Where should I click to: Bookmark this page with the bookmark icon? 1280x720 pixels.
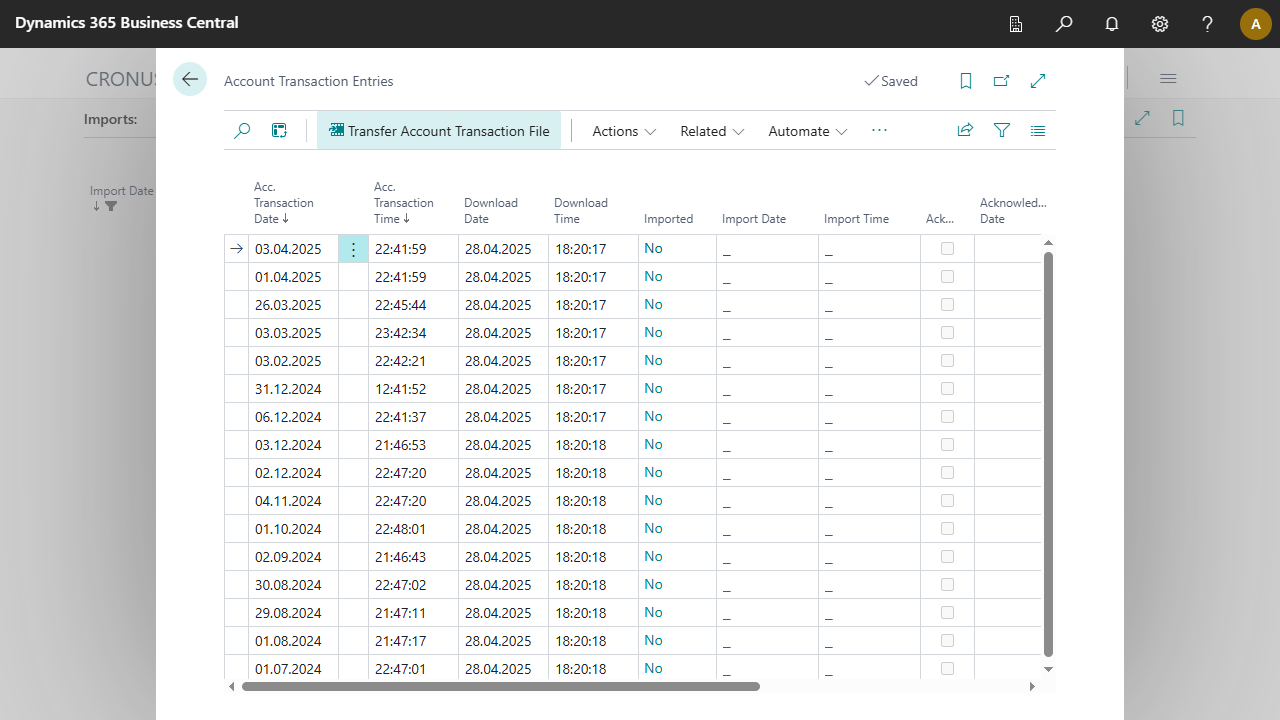[x=966, y=81]
